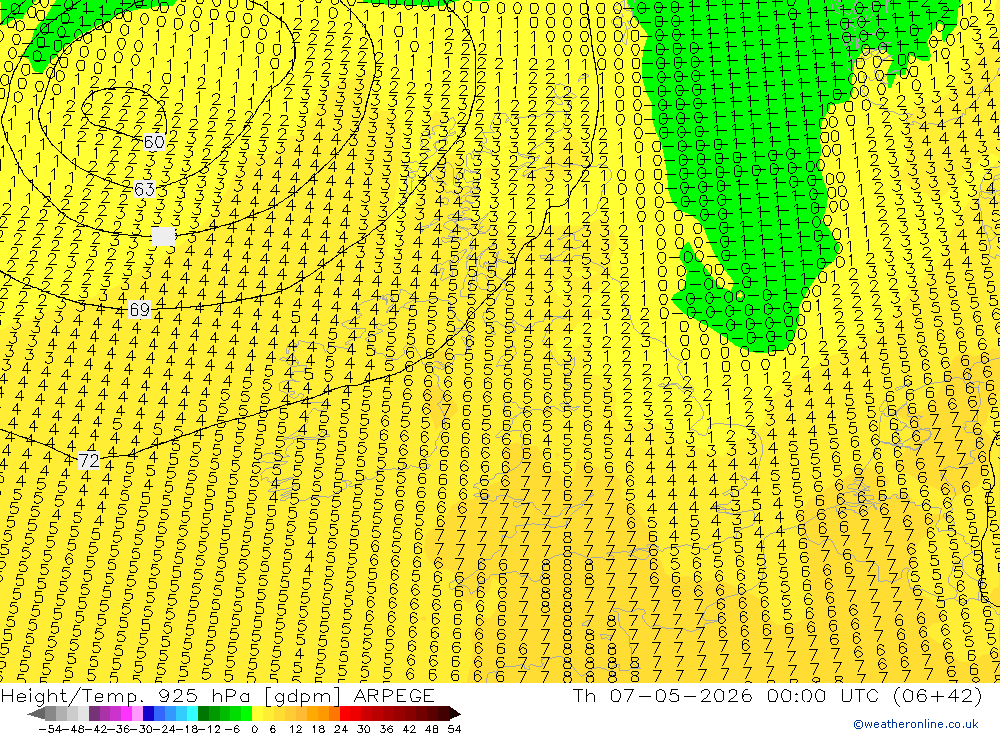Click the 69 contour height label
The height and width of the screenshot is (733, 1000).
[140, 310]
